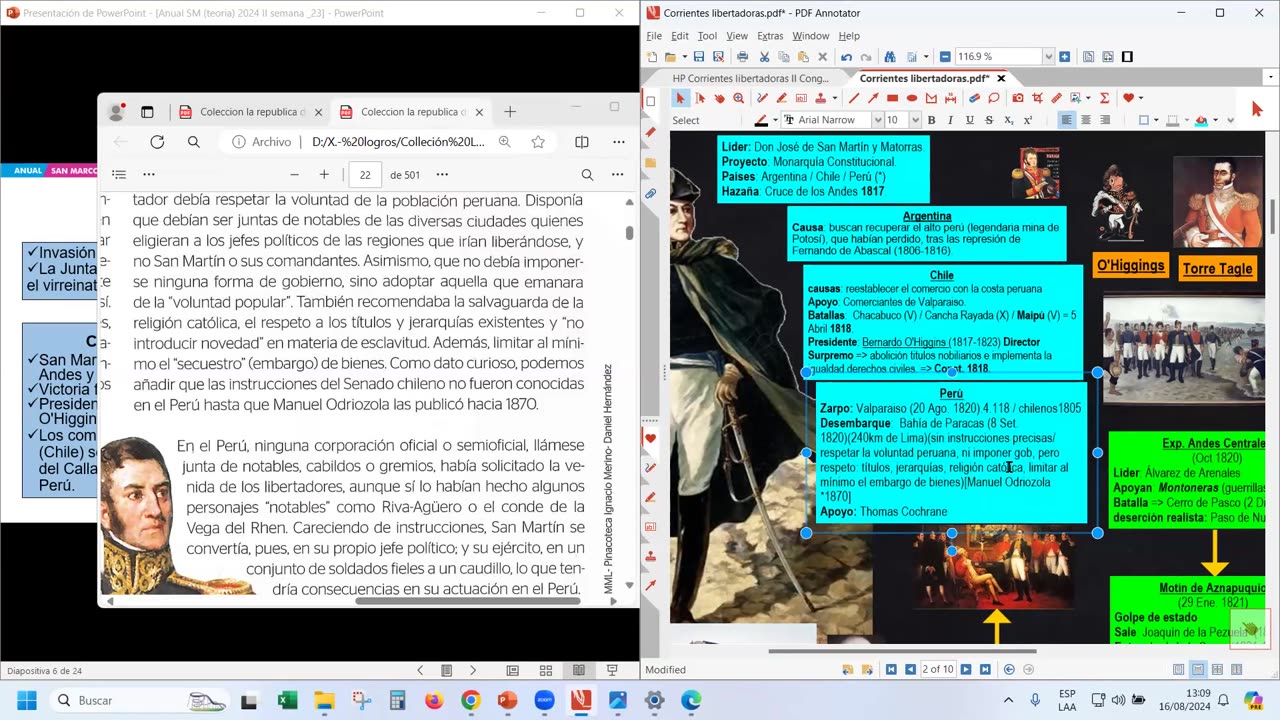Set text alignment to left
1280x720 pixels.
pos(1066,120)
